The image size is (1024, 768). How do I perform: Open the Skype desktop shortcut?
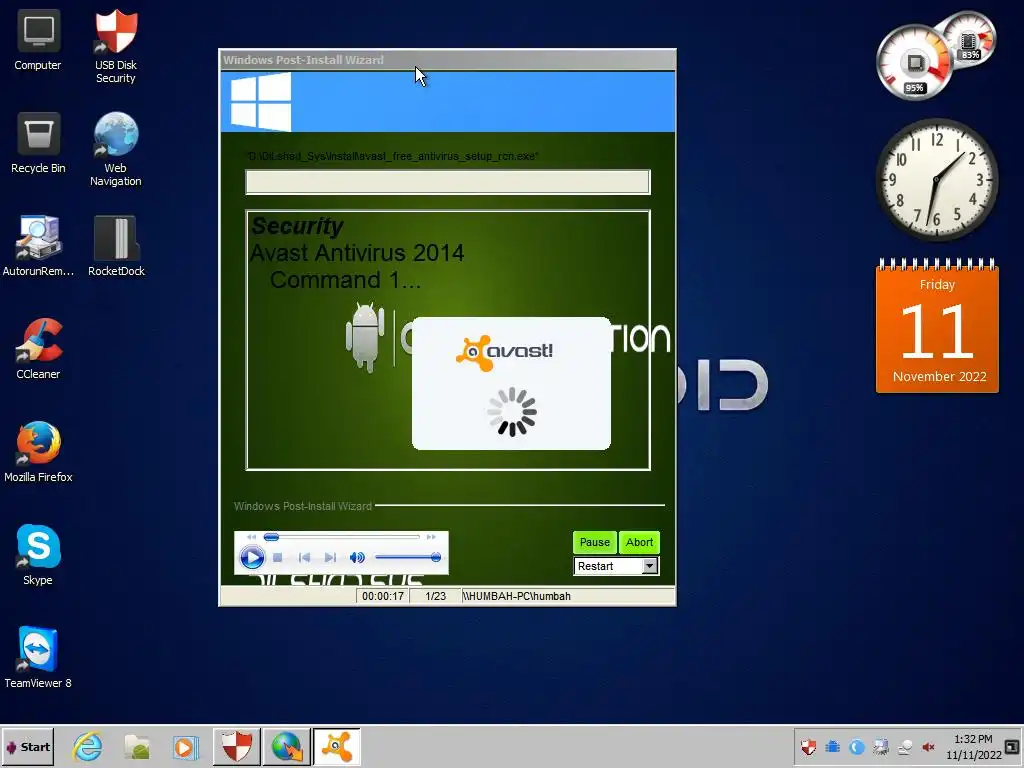(38, 555)
